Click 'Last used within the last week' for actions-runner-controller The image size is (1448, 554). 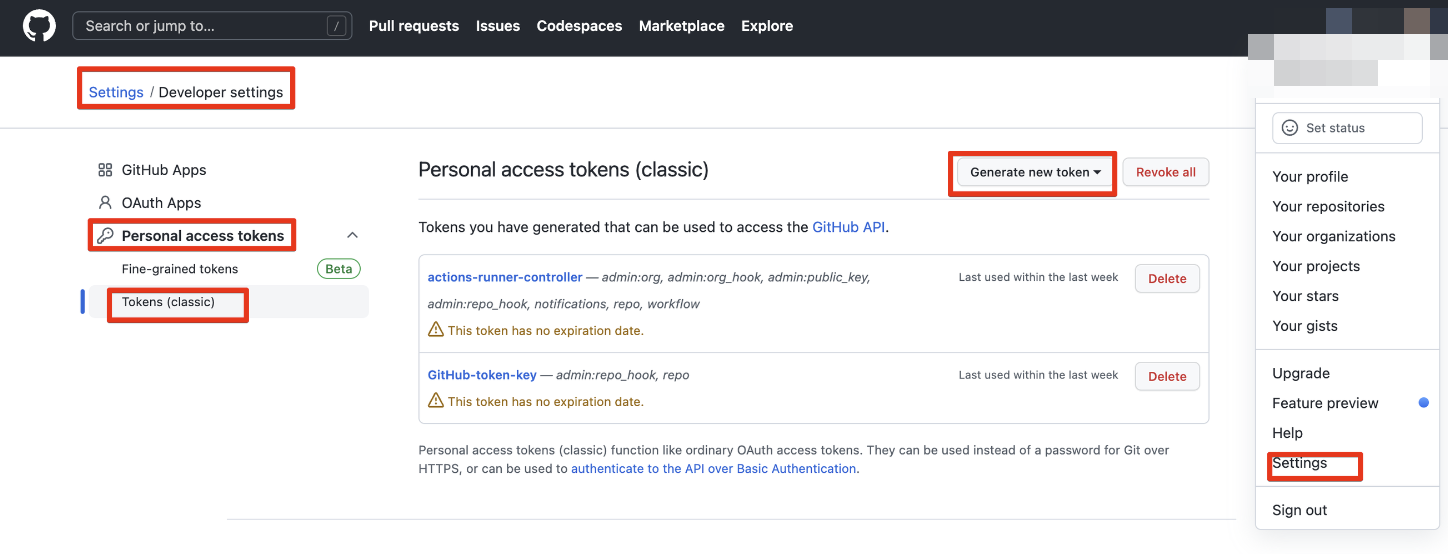pyautogui.click(x=1038, y=277)
